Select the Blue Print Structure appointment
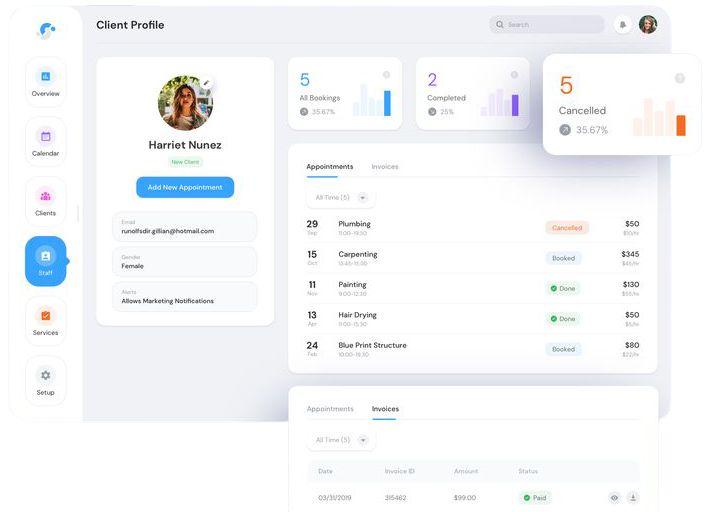708x512 pixels. tap(473, 349)
